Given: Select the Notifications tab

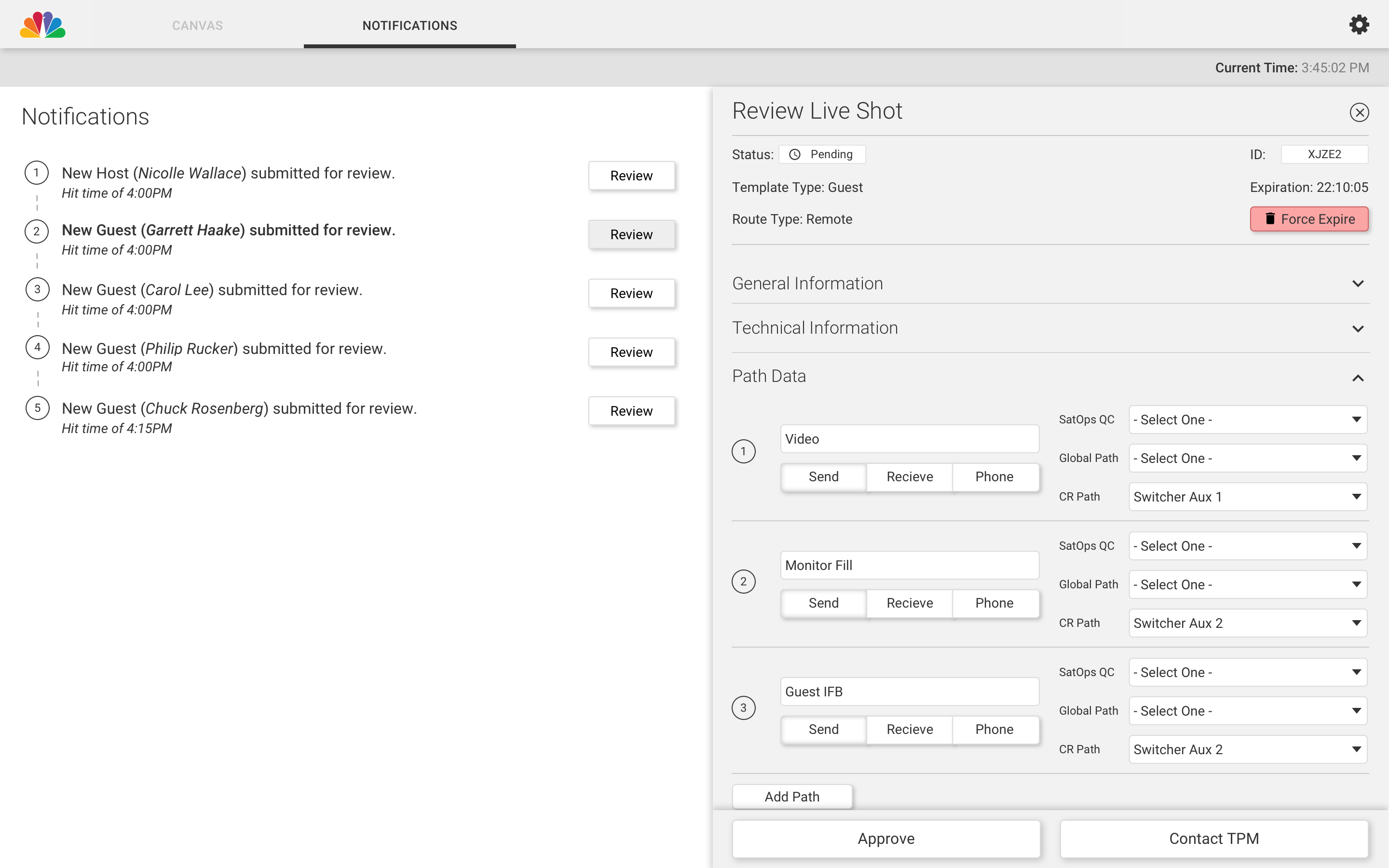Looking at the screenshot, I should [409, 25].
